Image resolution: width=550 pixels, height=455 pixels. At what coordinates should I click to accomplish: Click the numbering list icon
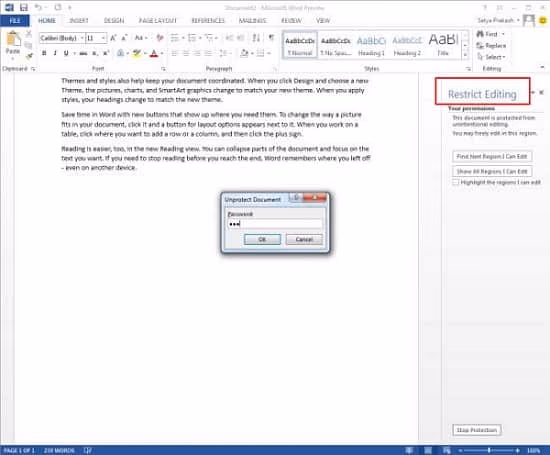point(192,38)
